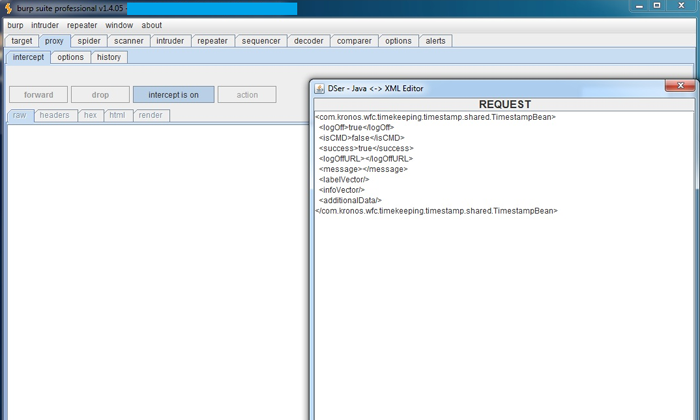Viewport: 700px width, 420px height.
Task: Open the about menu
Action: [x=152, y=25]
